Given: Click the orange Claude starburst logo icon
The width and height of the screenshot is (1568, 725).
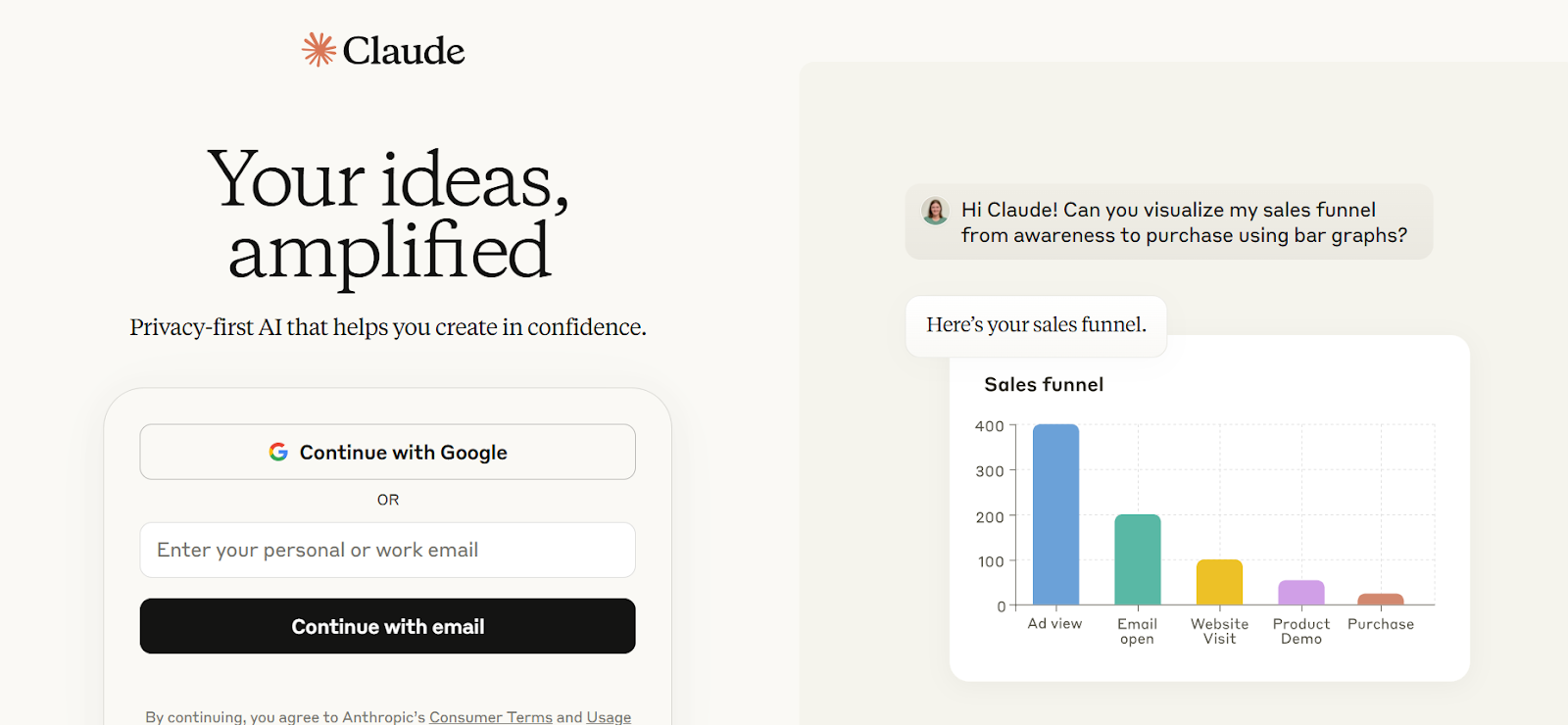Looking at the screenshot, I should (318, 50).
